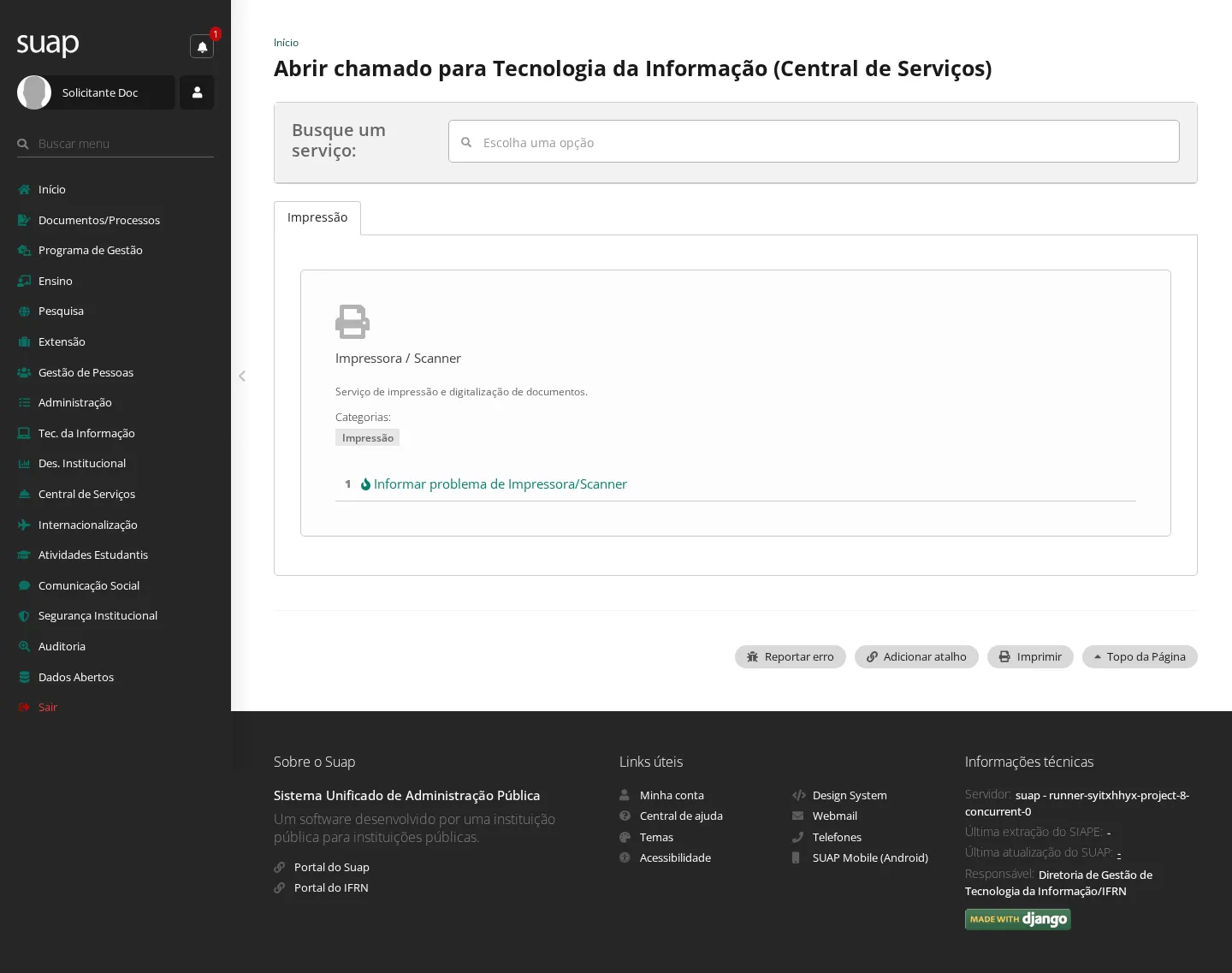Click the Made with Django badge
The image size is (1232, 973).
coord(1018,919)
